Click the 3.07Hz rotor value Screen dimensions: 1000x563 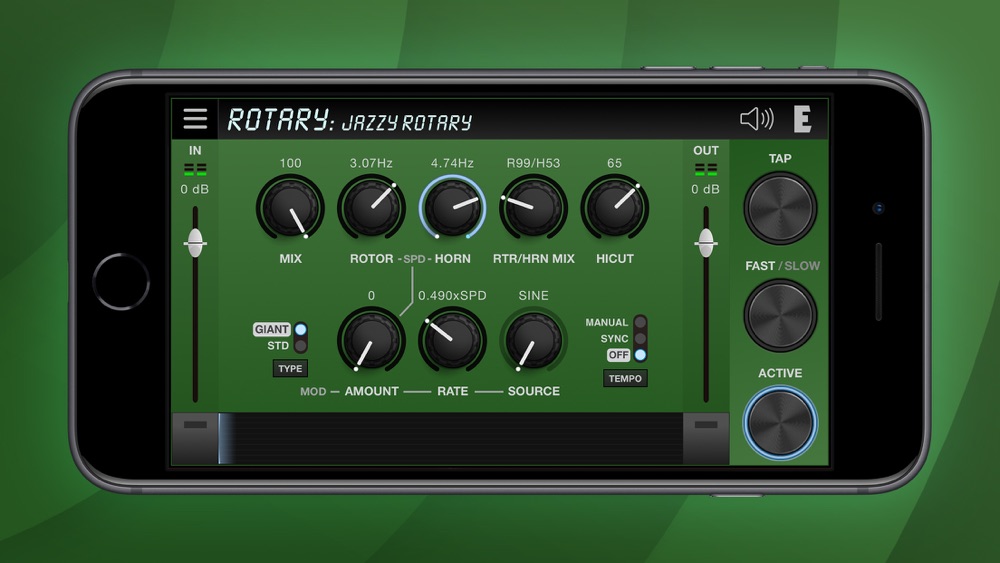coord(371,163)
